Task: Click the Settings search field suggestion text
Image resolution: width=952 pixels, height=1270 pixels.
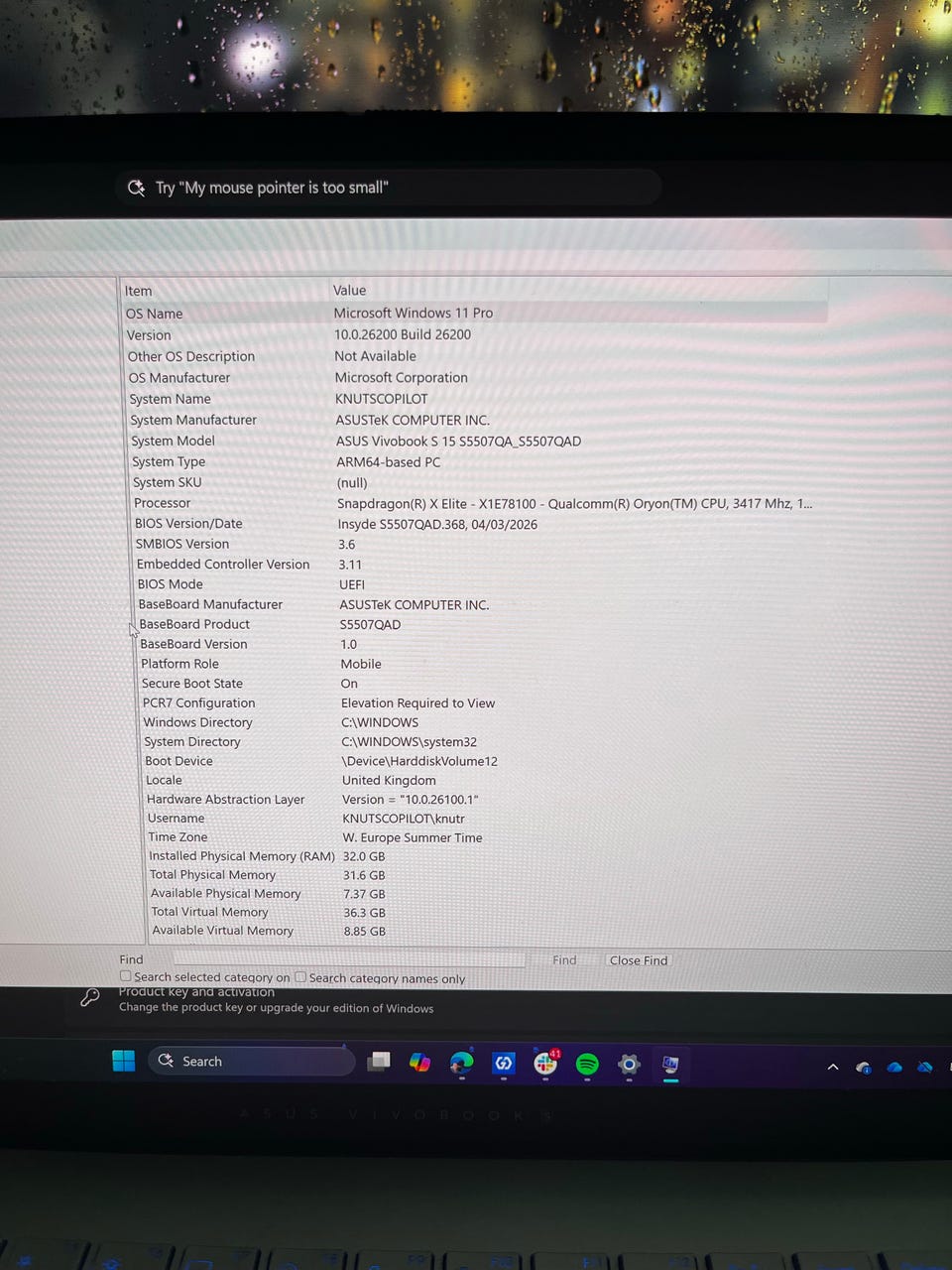Action: pyautogui.click(x=272, y=188)
